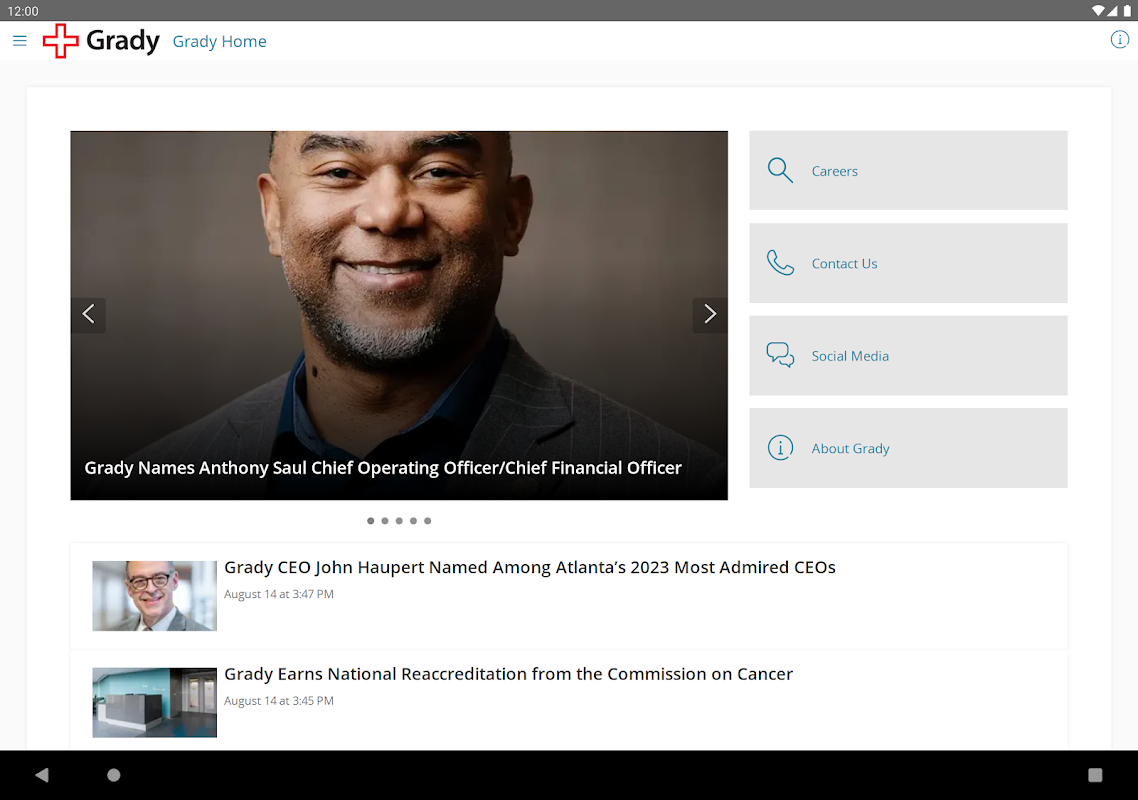Click the About Grady info icon

(x=780, y=448)
